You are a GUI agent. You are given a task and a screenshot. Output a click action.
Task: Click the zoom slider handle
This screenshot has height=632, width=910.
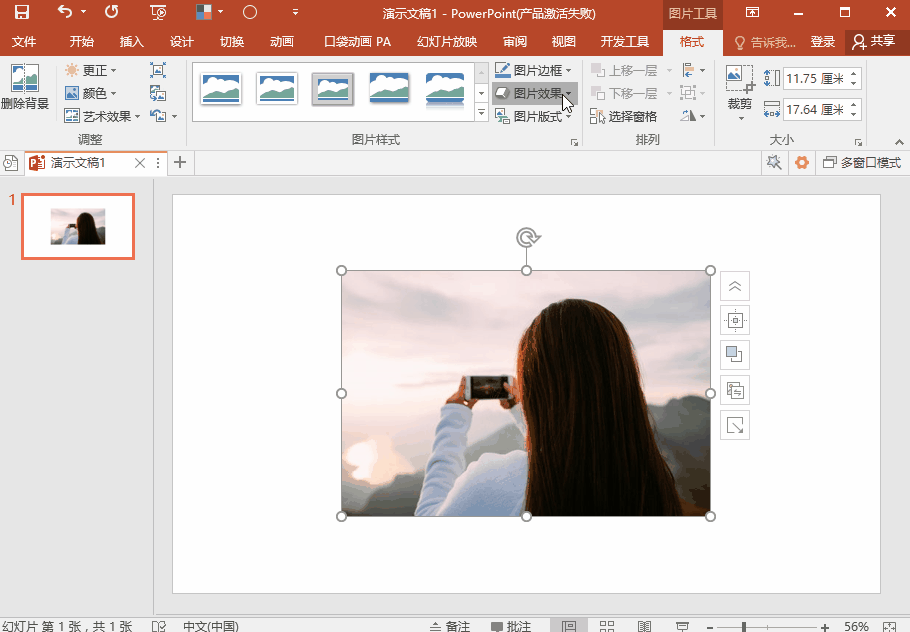(x=744, y=627)
